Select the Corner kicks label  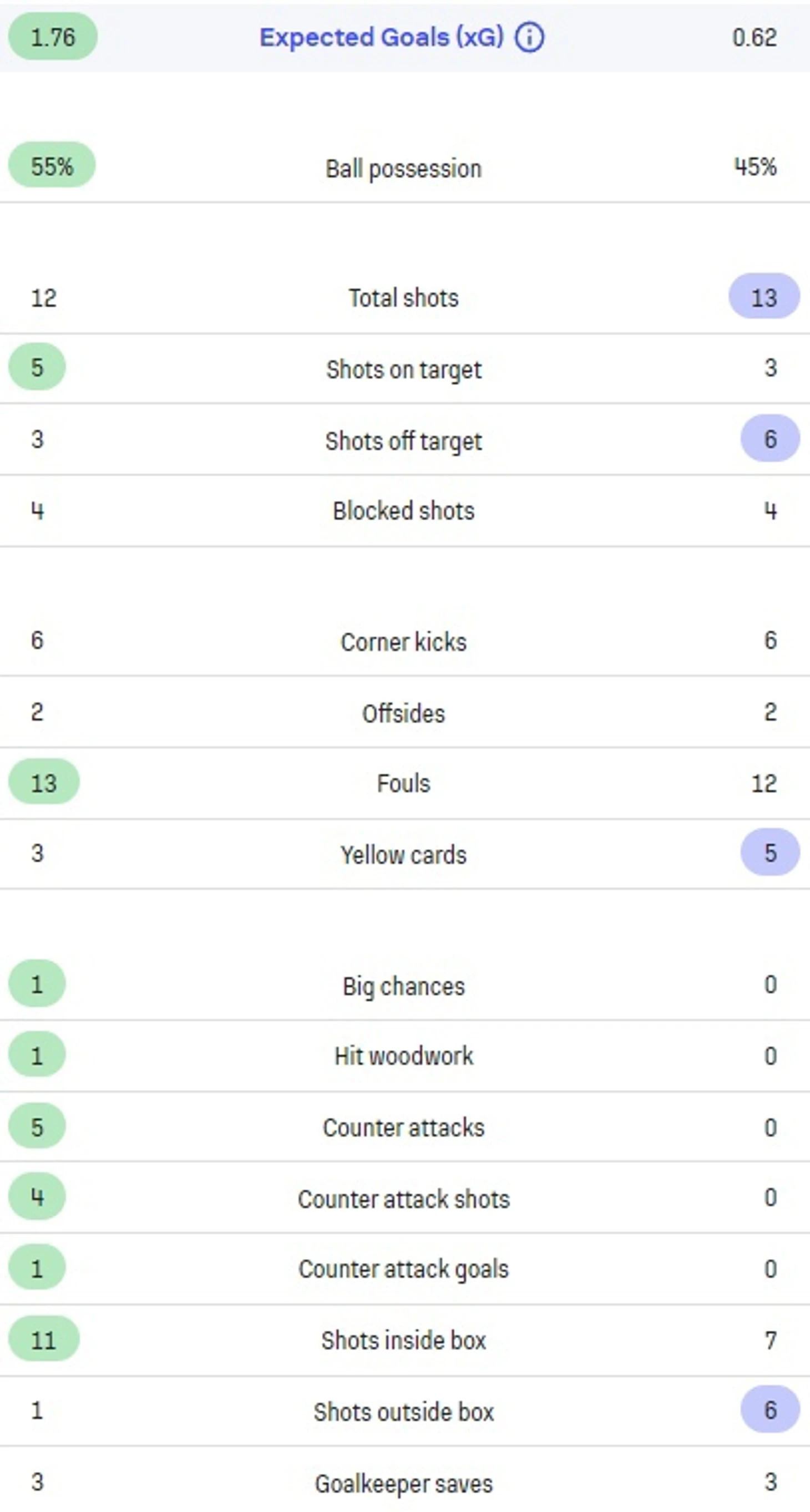click(404, 642)
